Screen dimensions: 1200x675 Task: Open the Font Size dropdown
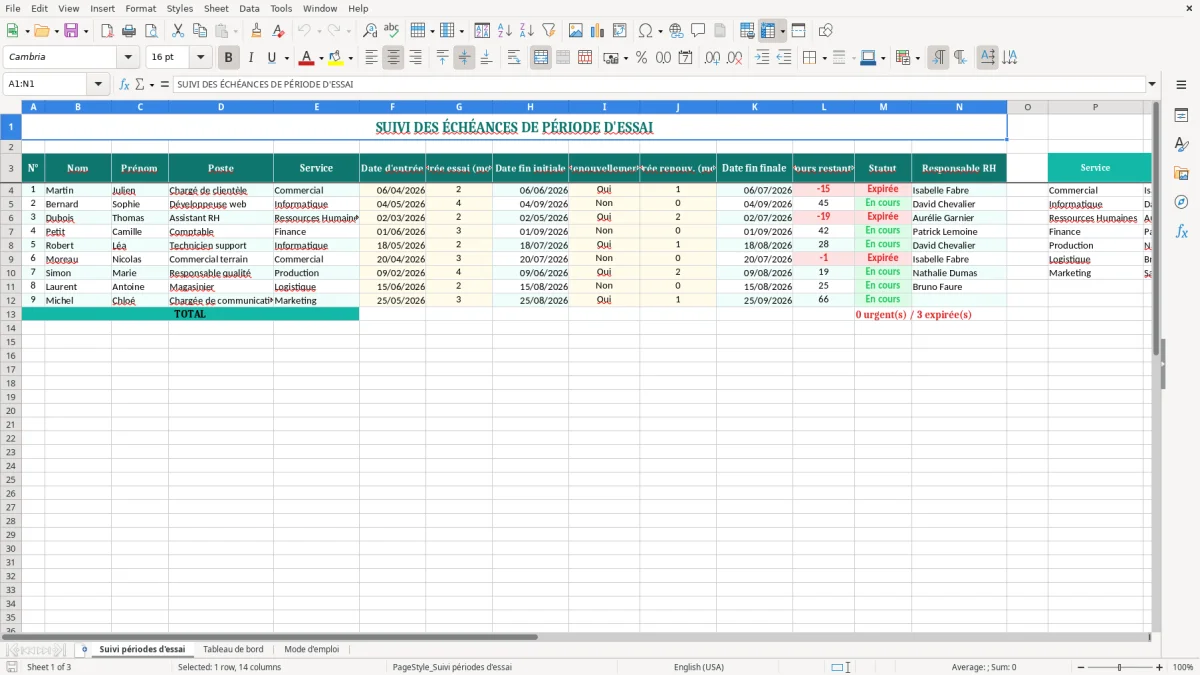pos(200,58)
